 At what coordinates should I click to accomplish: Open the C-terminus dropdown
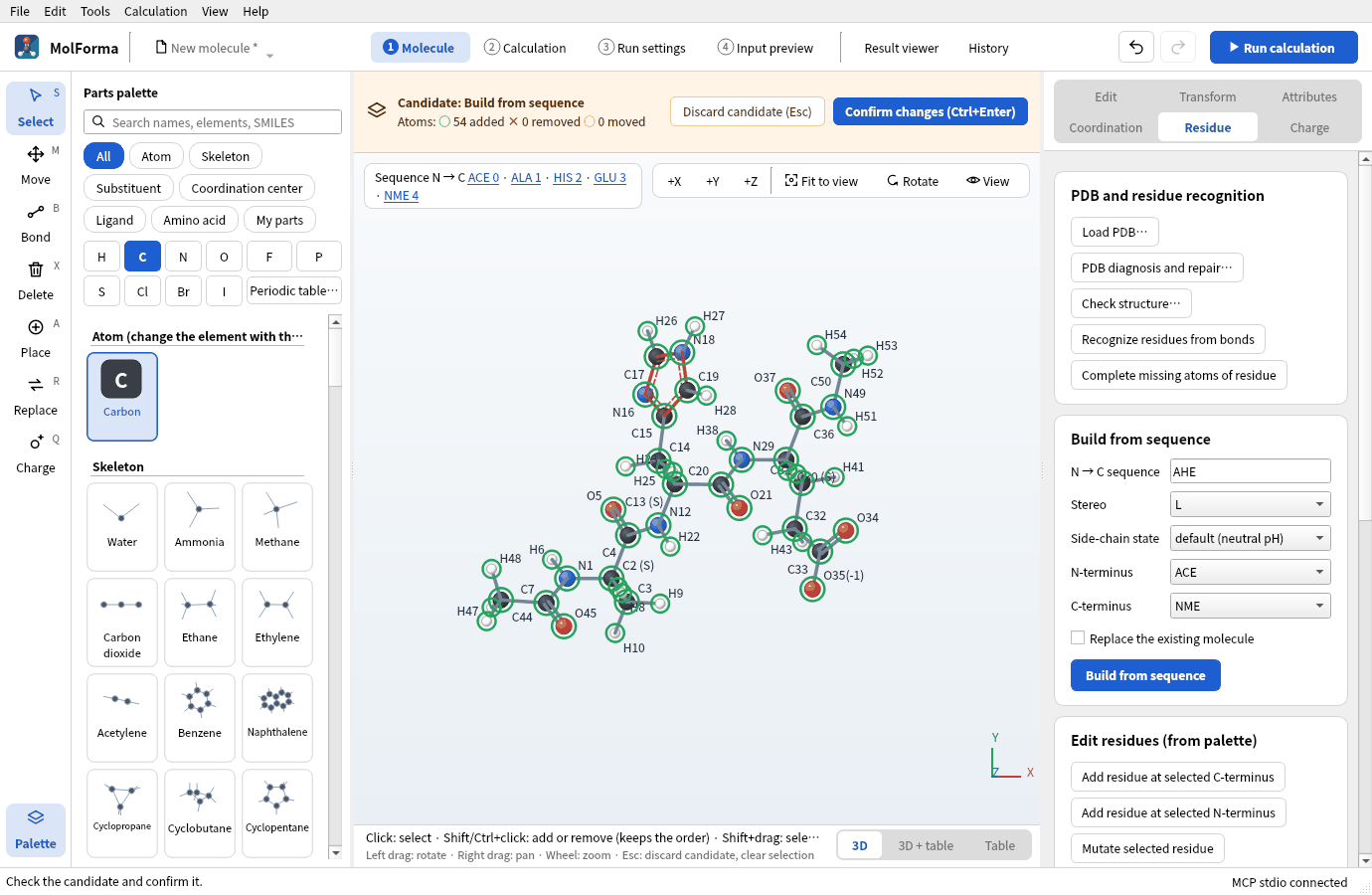point(1251,606)
